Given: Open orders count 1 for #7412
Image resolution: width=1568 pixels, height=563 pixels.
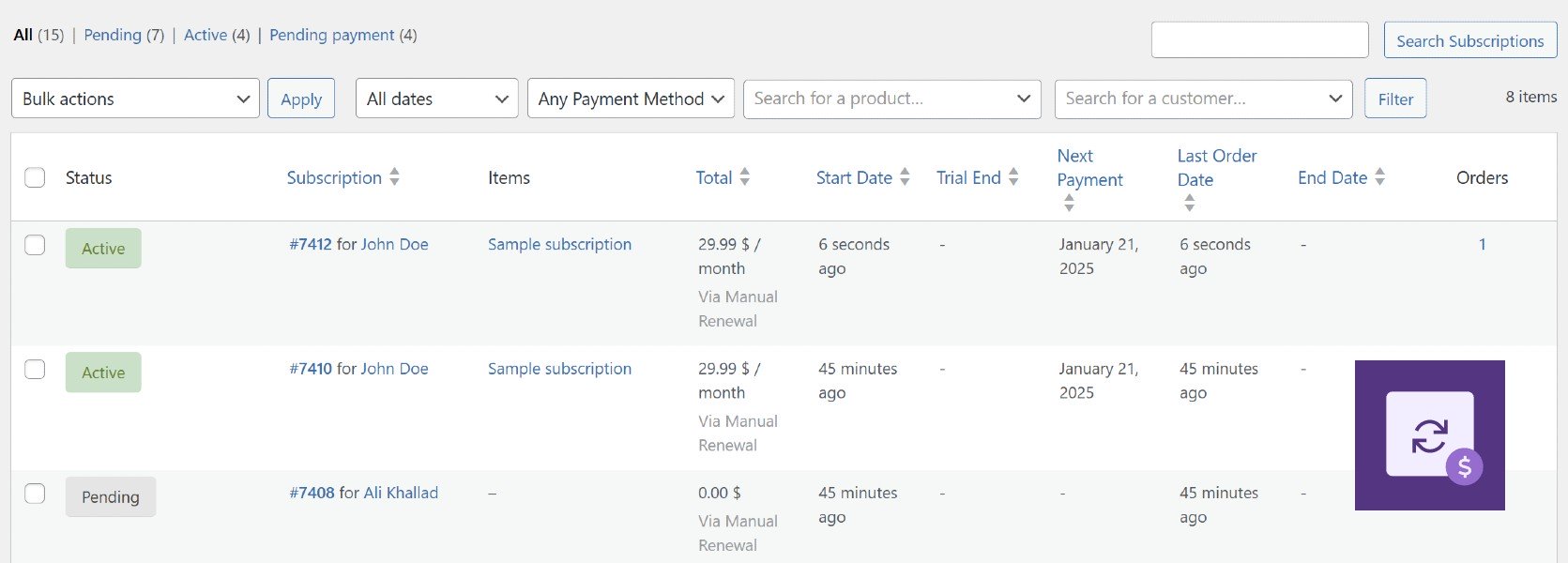Looking at the screenshot, I should (1482, 244).
